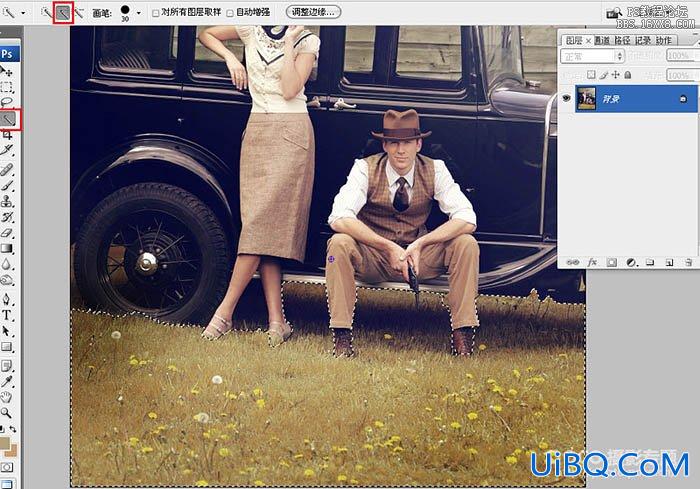Create a new layer group
700x489 pixels.
coord(650,262)
